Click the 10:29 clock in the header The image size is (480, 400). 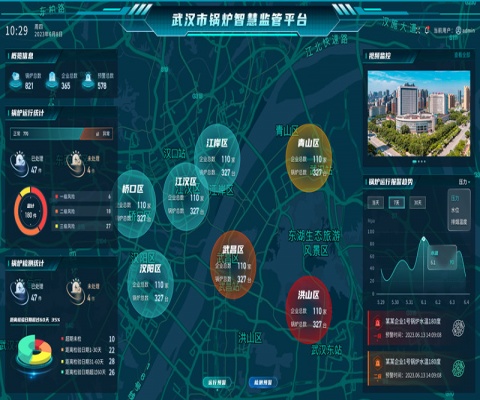16,31
